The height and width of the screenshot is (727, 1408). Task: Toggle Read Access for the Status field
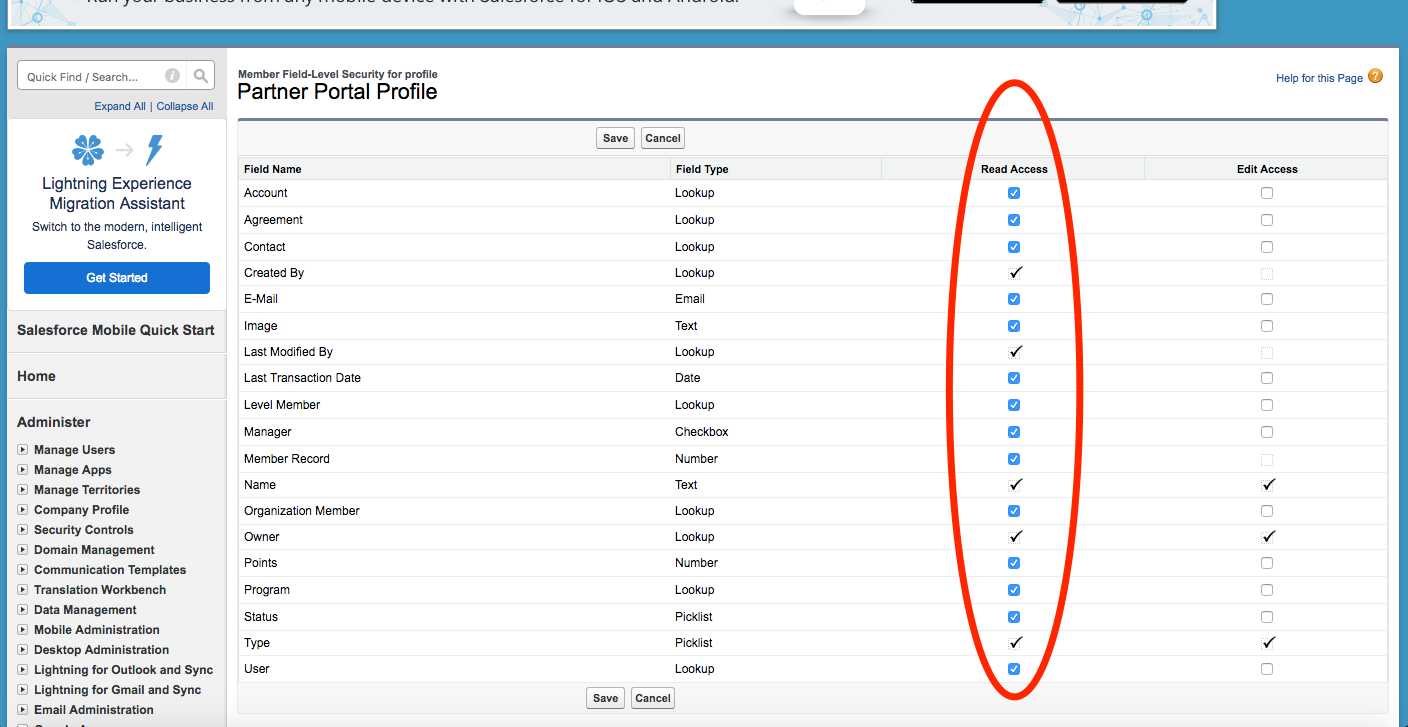(1014, 617)
